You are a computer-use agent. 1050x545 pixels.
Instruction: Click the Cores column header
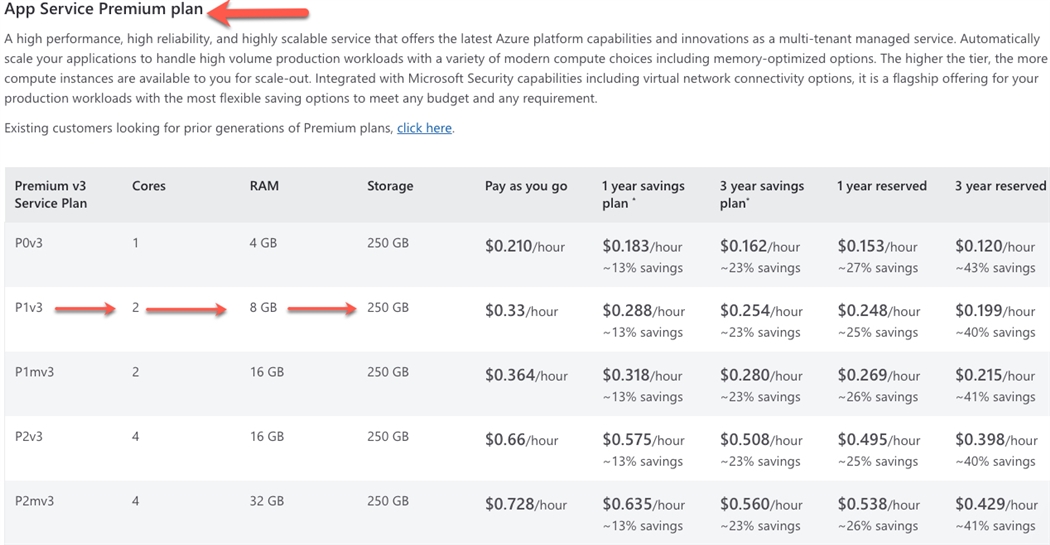click(149, 186)
